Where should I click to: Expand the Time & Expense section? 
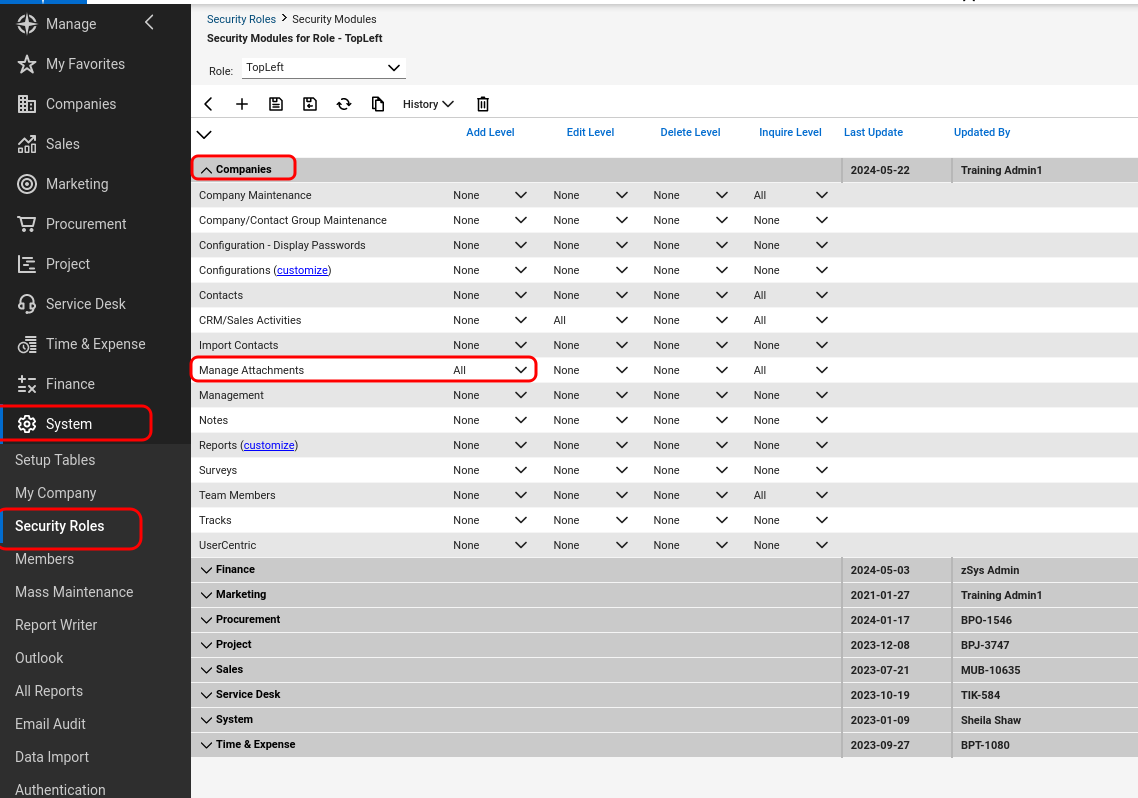point(207,745)
